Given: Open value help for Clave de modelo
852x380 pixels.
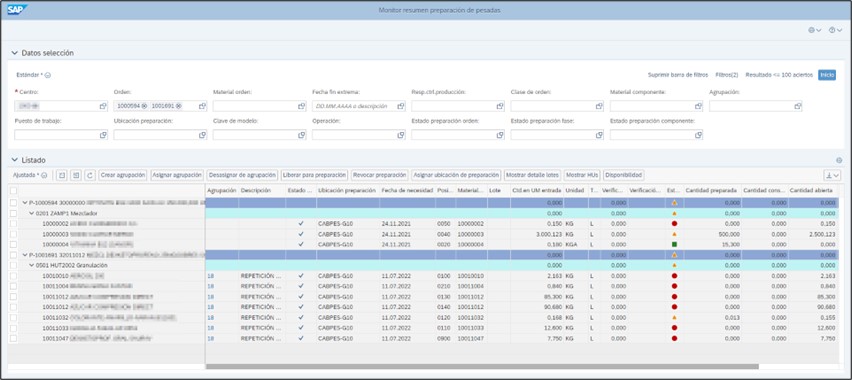Looking at the screenshot, I should tap(302, 135).
